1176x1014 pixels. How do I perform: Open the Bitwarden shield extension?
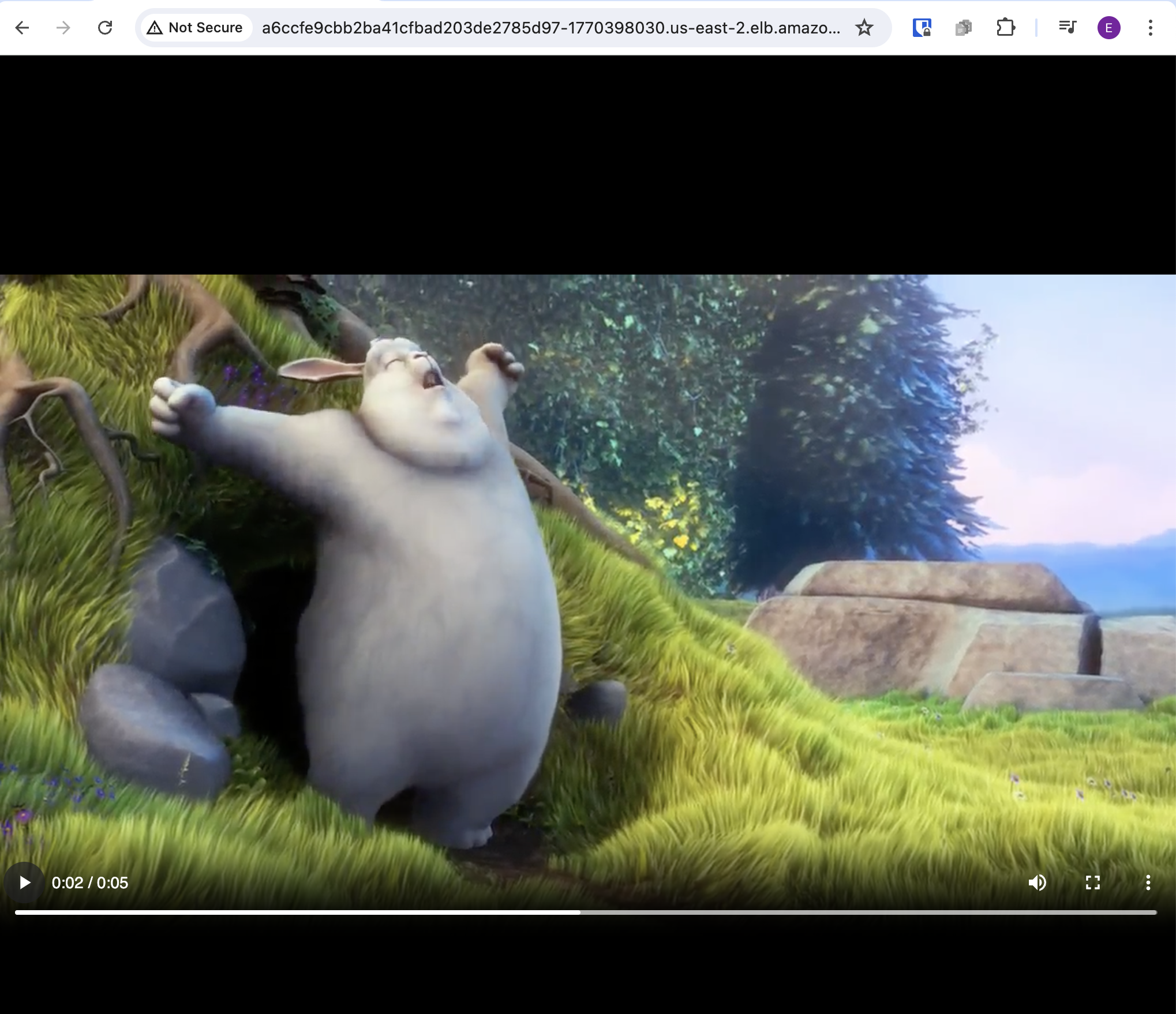[922, 28]
